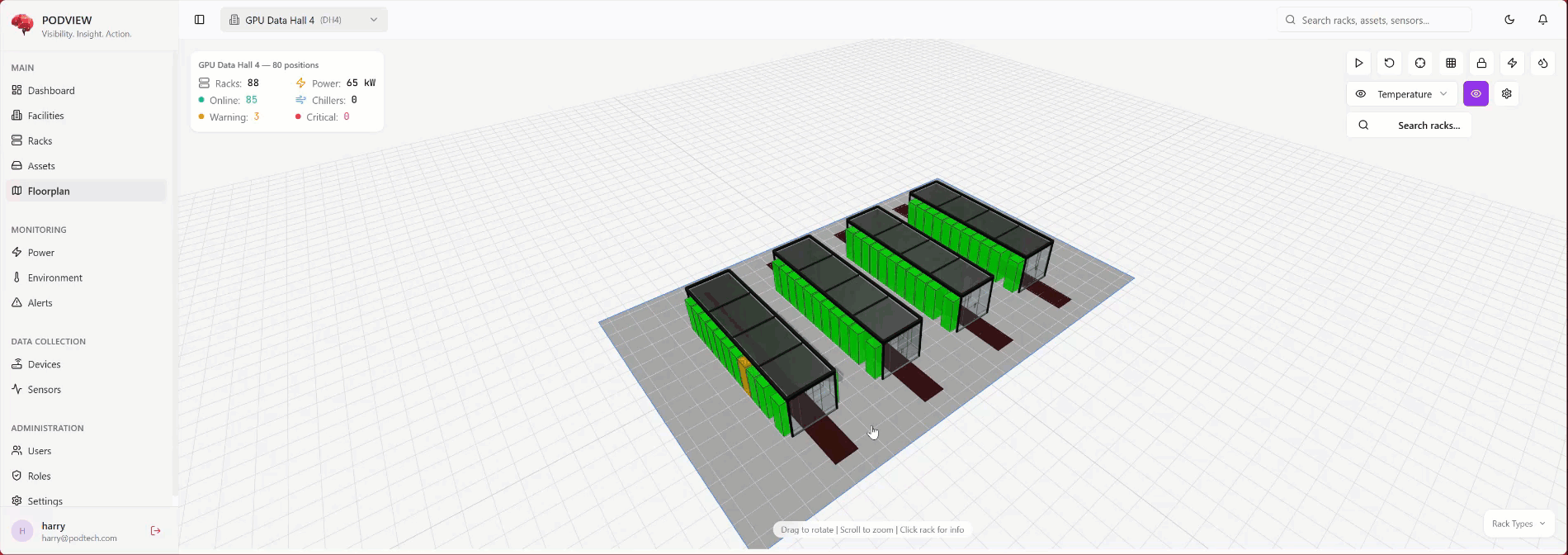
Task: Open the GPU Data Hall 4 selector
Action: click(x=304, y=20)
